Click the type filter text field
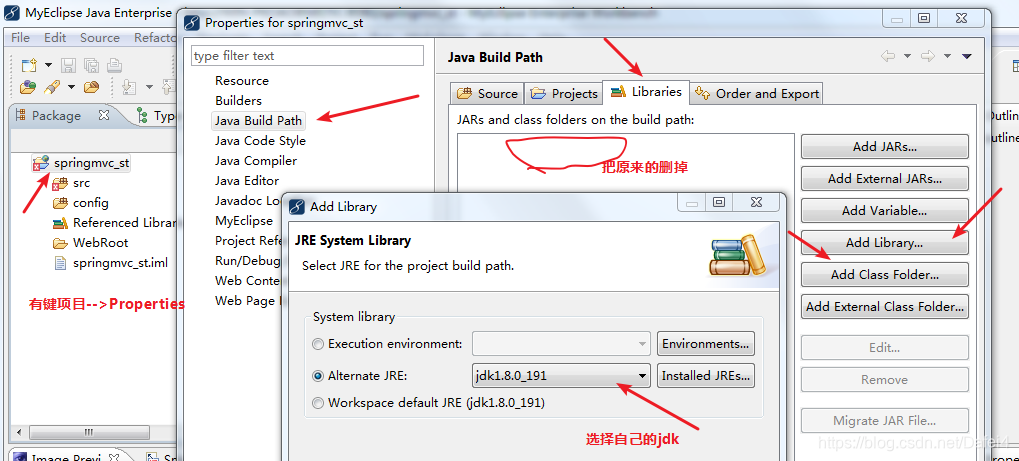Screen dimensions: 1019x461 (307, 55)
